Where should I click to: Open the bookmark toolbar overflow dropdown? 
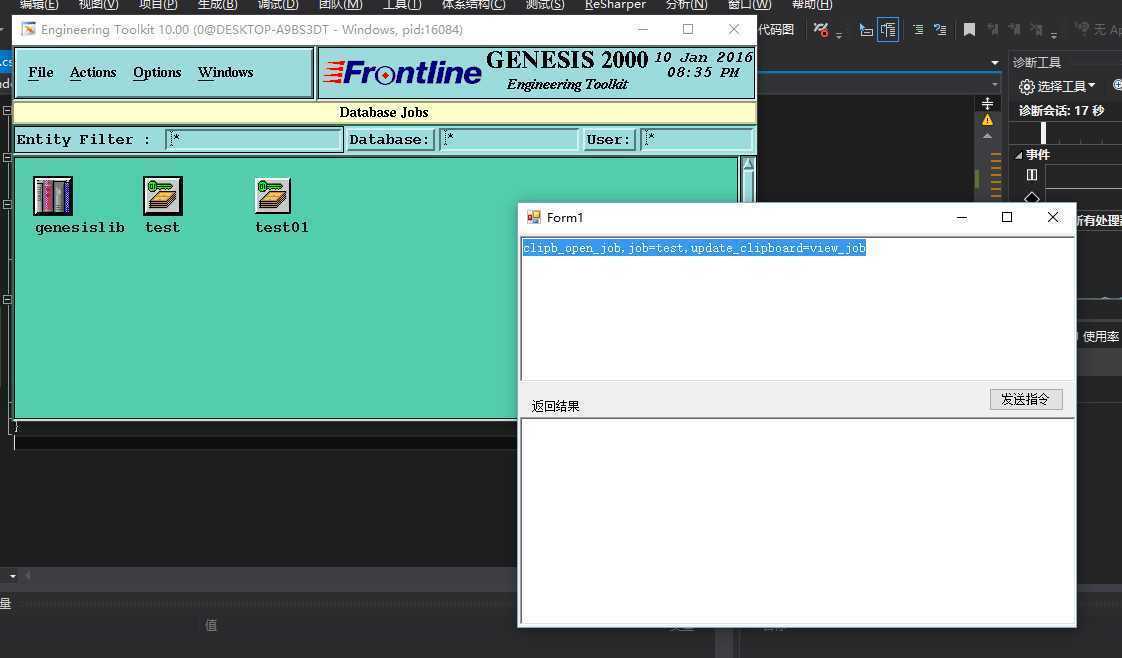click(x=1054, y=34)
